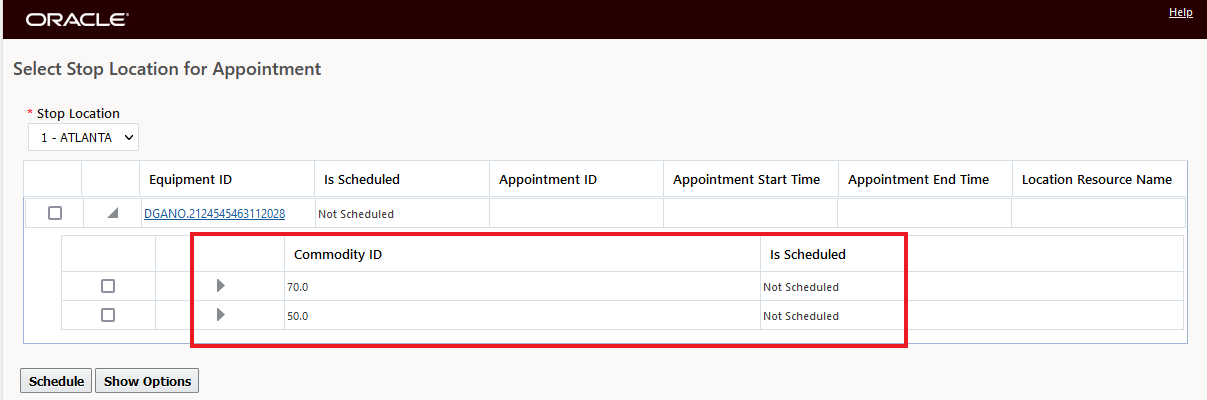This screenshot has height=400, width=1207.
Task: Expand the commodity 50.0 row
Action: (x=220, y=315)
